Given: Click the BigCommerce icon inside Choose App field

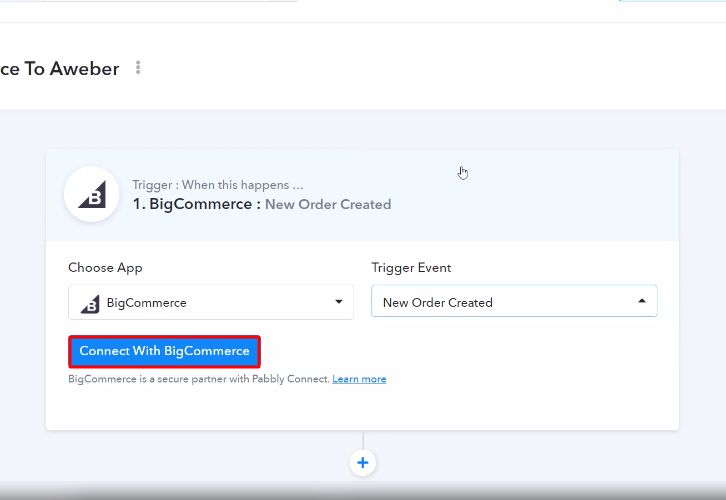Looking at the screenshot, I should 90,304.
